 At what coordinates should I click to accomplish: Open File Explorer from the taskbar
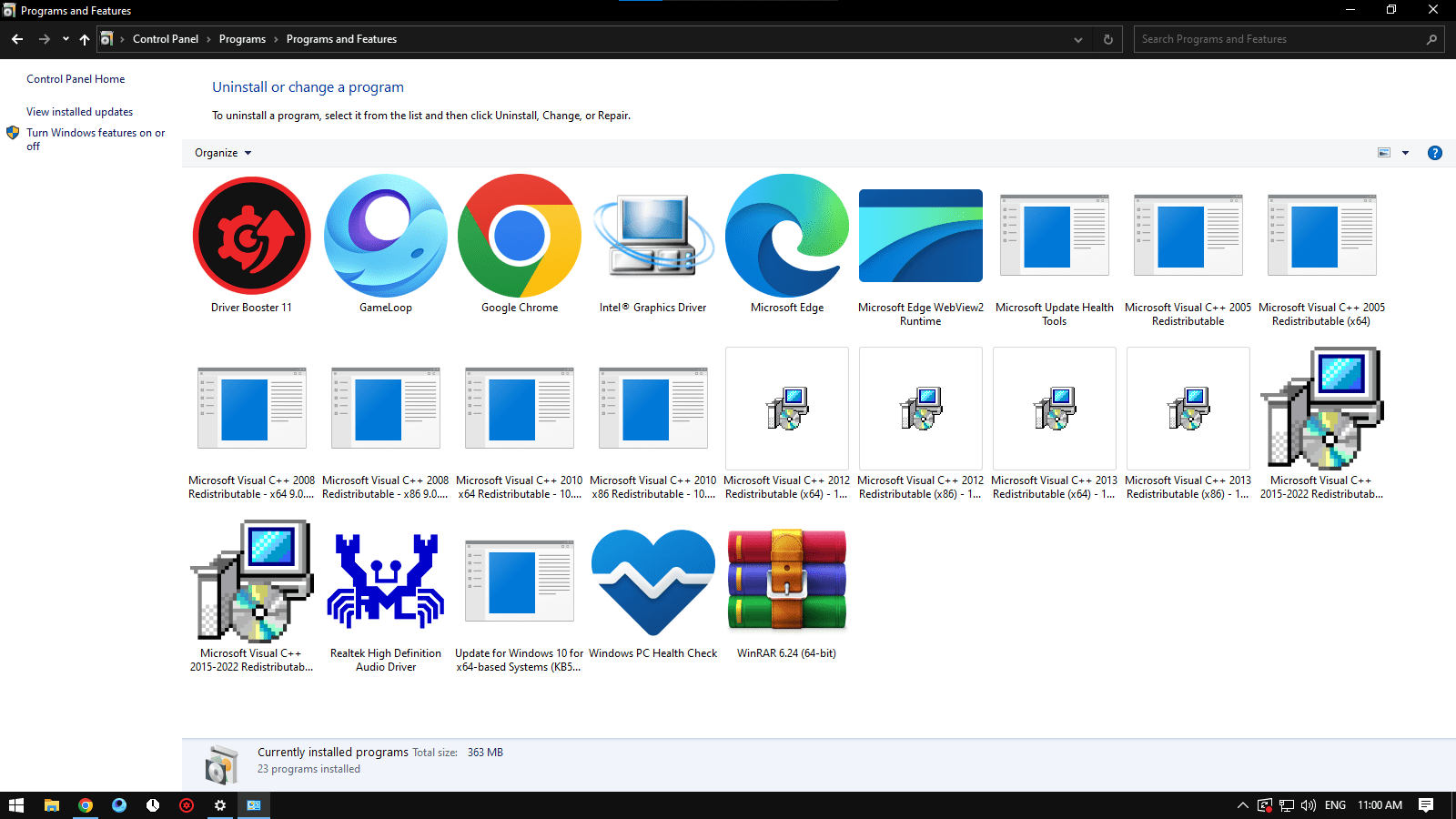pos(52,805)
